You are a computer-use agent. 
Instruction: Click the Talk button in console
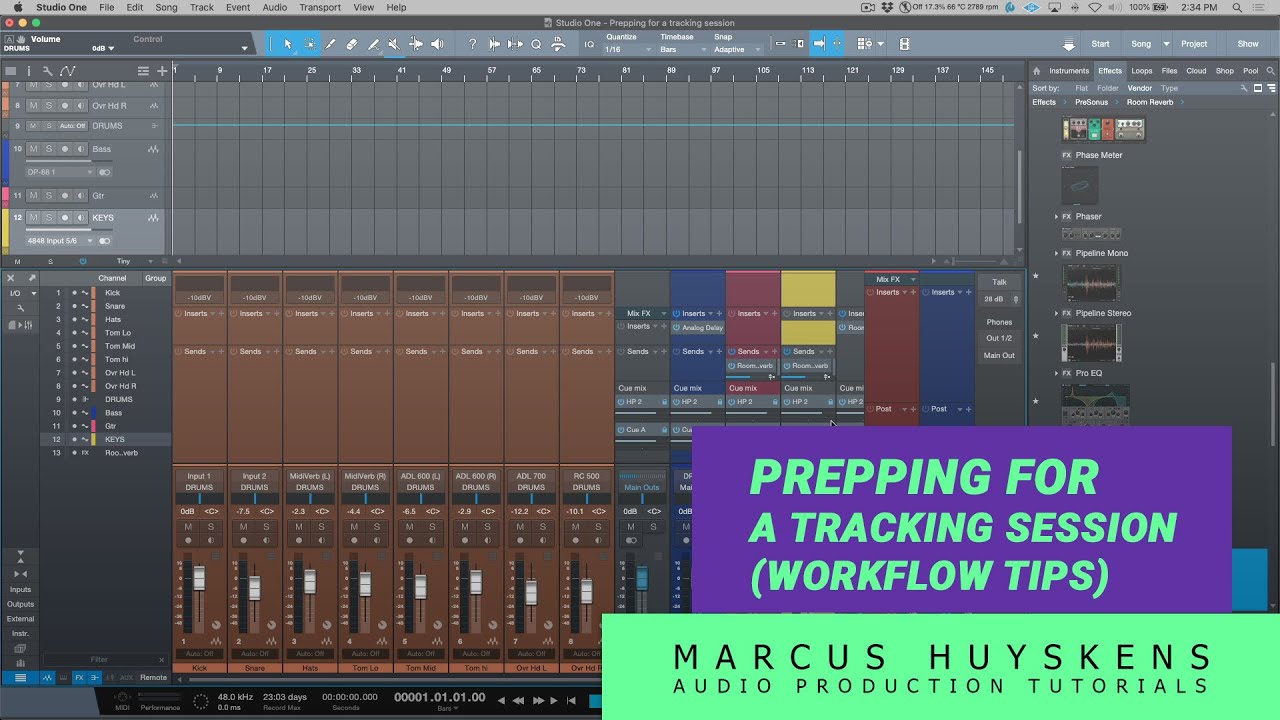(999, 282)
